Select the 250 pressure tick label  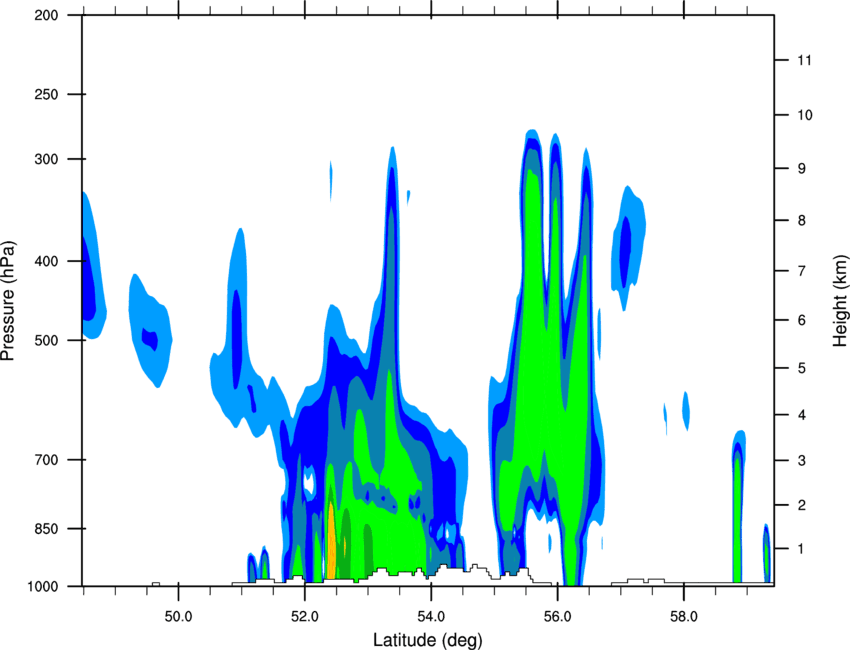point(47,94)
